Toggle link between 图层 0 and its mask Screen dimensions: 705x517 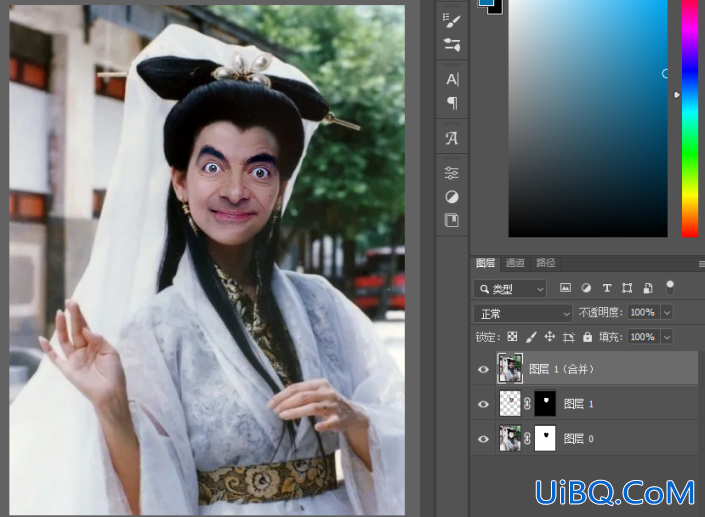[x=527, y=438]
